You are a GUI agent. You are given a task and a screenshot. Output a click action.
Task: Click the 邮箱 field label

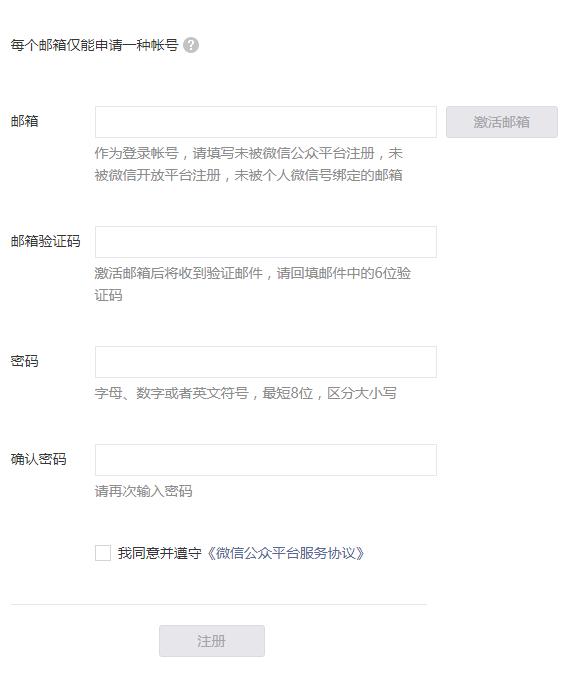point(25,121)
